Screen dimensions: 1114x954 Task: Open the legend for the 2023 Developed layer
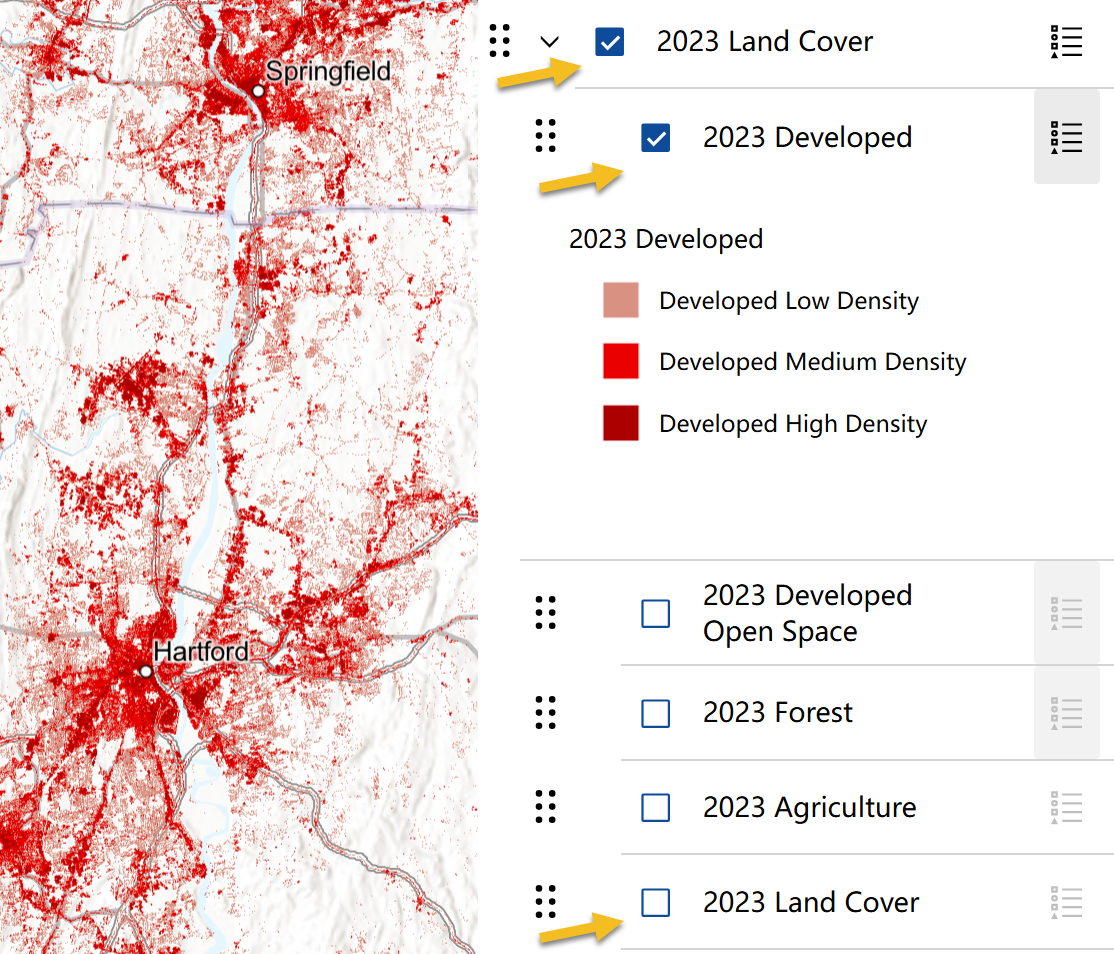[1067, 137]
